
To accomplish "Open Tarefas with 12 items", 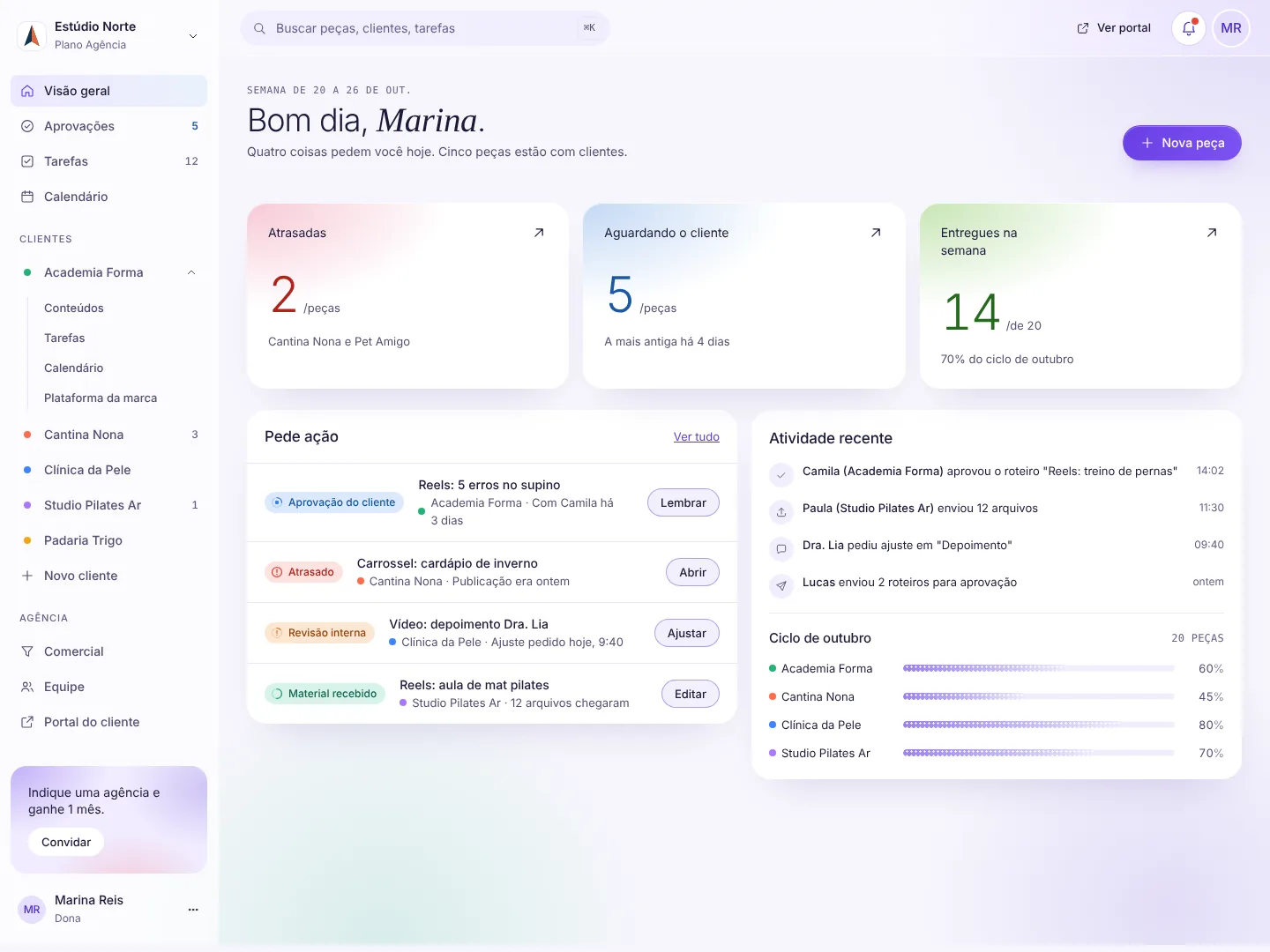I will 108,161.
